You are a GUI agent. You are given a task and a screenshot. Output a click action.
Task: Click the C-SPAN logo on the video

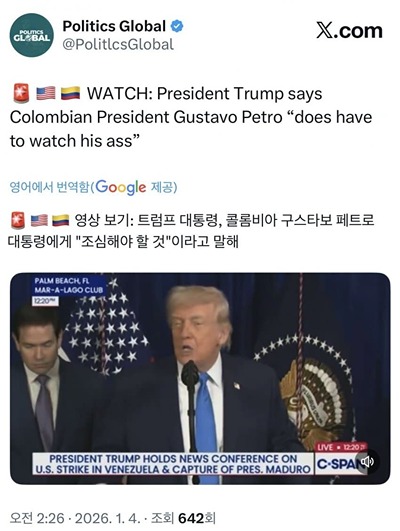[339, 464]
